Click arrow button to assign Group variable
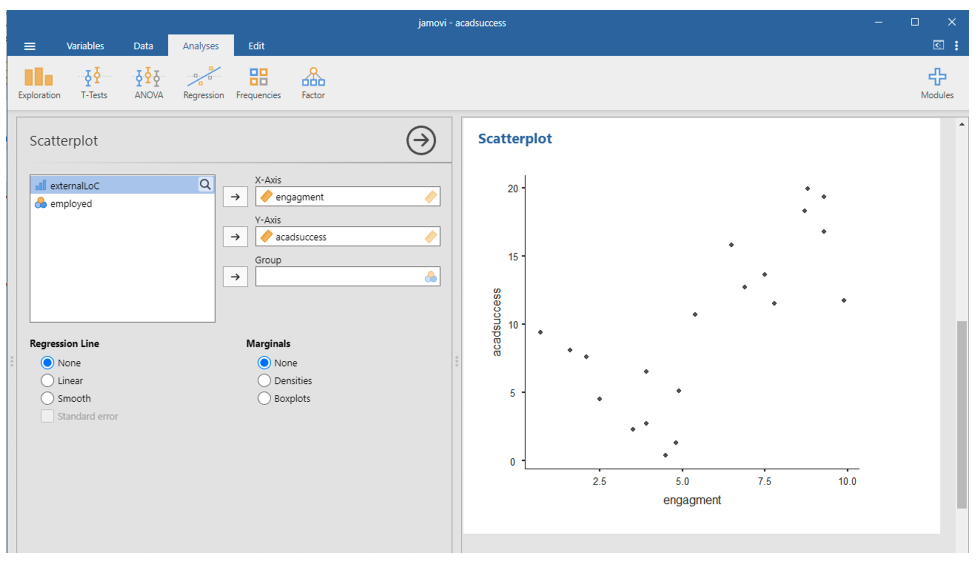 click(235, 277)
